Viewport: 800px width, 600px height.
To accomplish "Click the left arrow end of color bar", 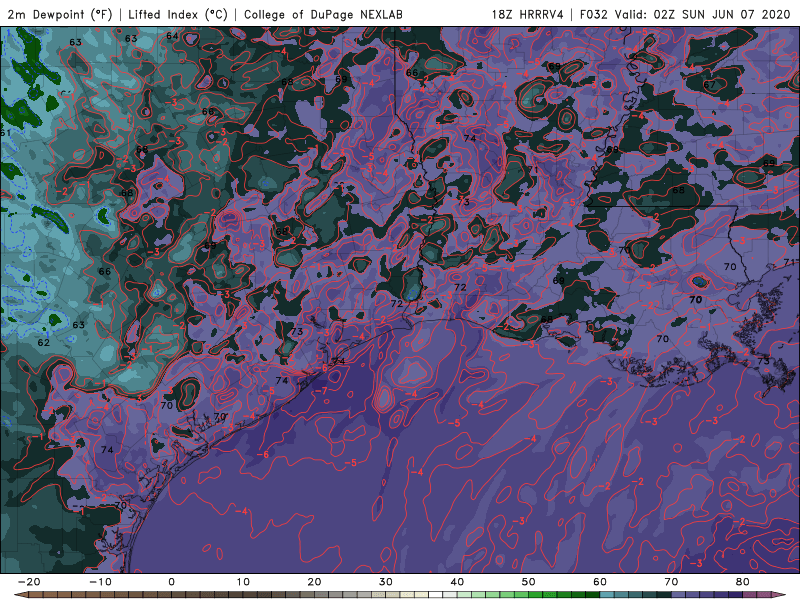I will tap(21, 595).
